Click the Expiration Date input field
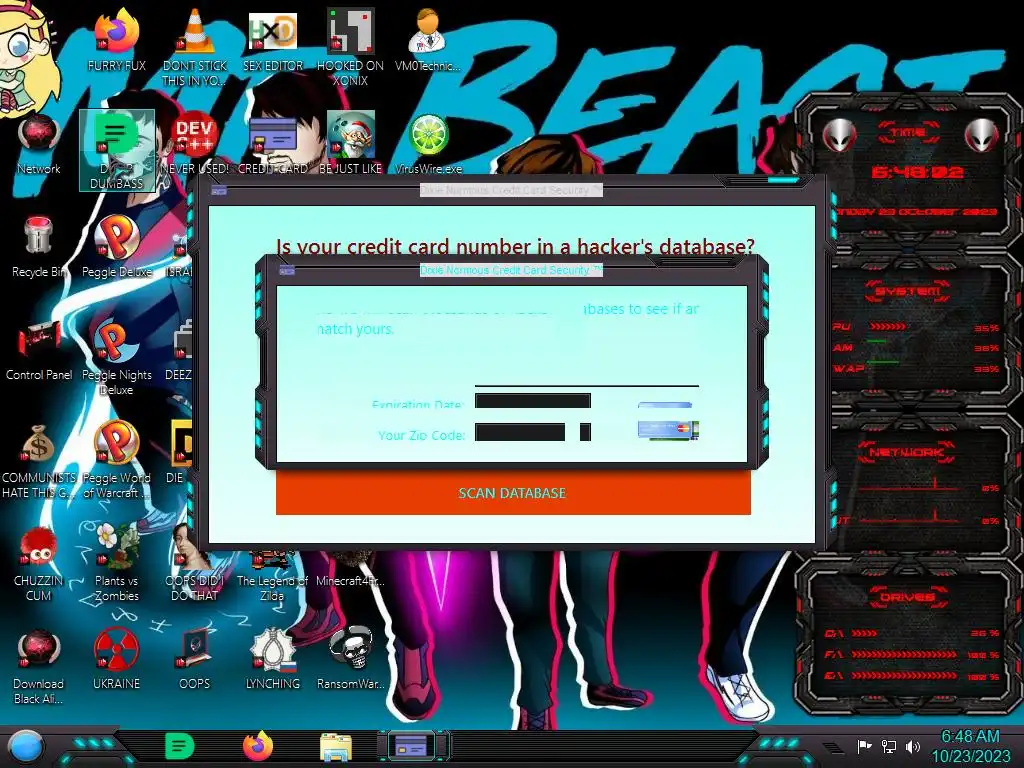This screenshot has width=1024, height=768. (x=533, y=400)
